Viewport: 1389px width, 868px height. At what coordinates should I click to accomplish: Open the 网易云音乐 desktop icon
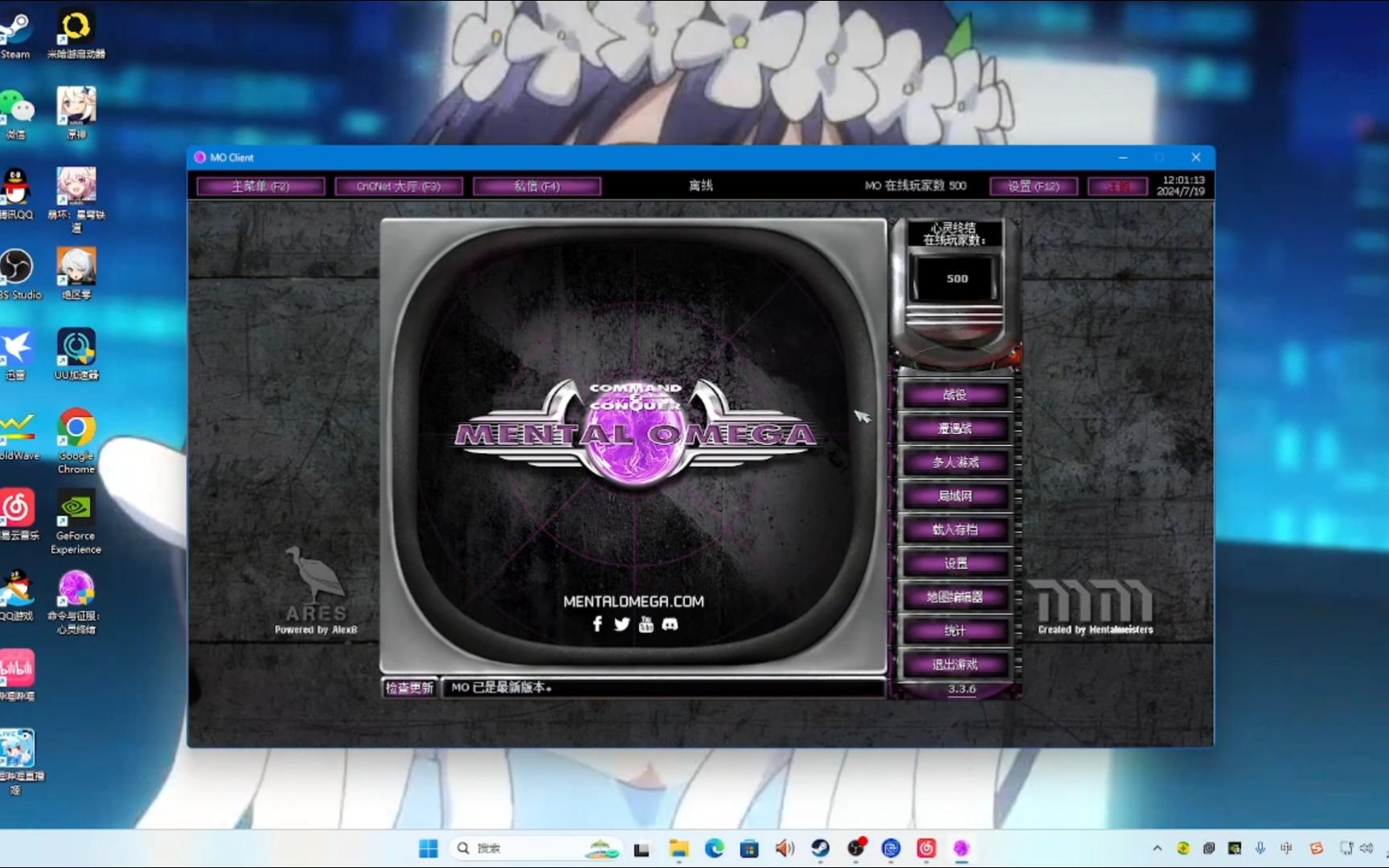18,515
